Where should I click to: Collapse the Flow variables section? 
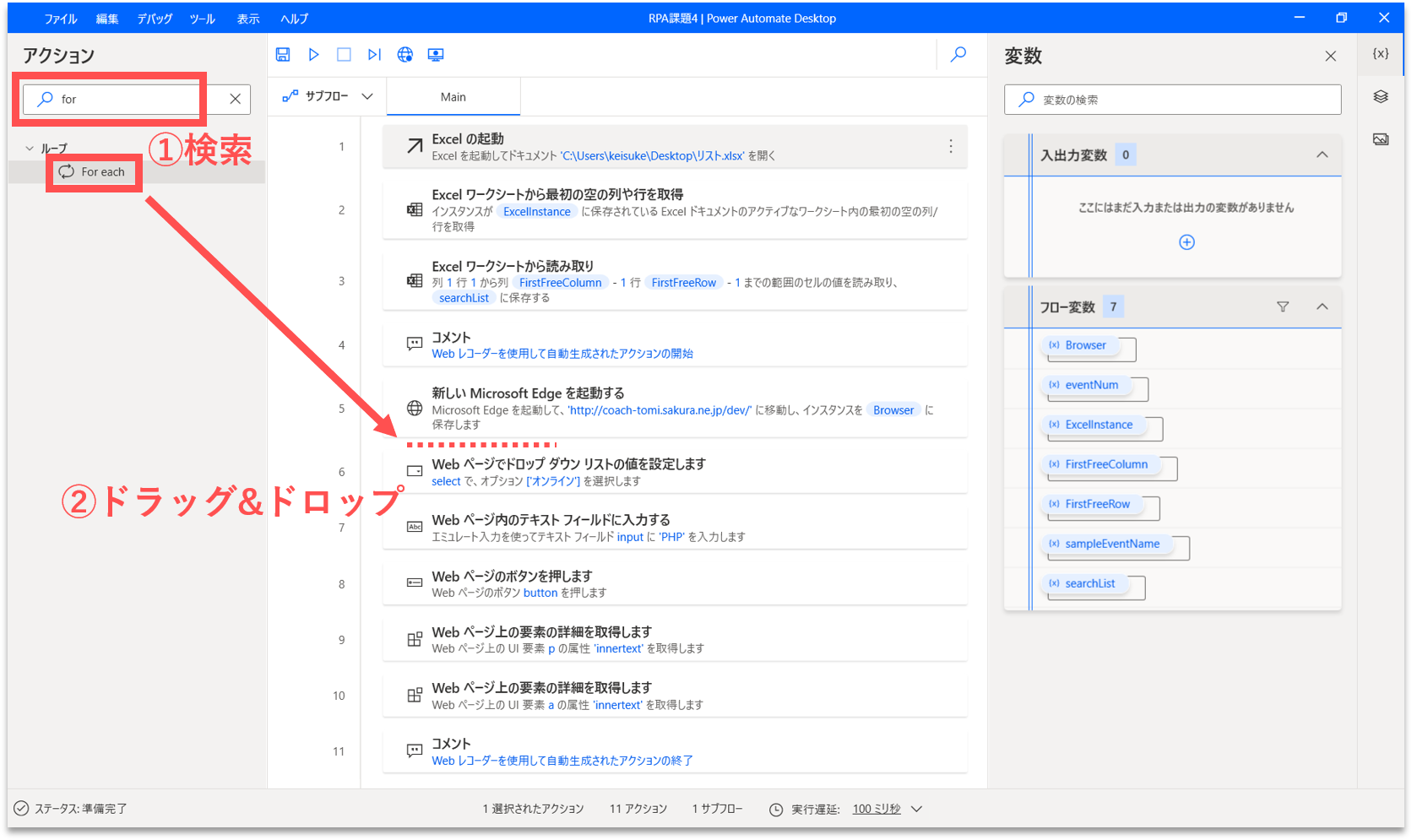pos(1322,307)
